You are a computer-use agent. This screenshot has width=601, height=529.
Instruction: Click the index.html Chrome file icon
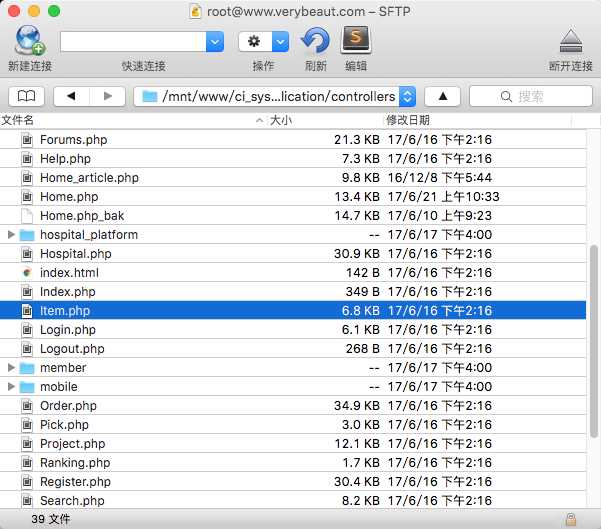[x=27, y=273]
